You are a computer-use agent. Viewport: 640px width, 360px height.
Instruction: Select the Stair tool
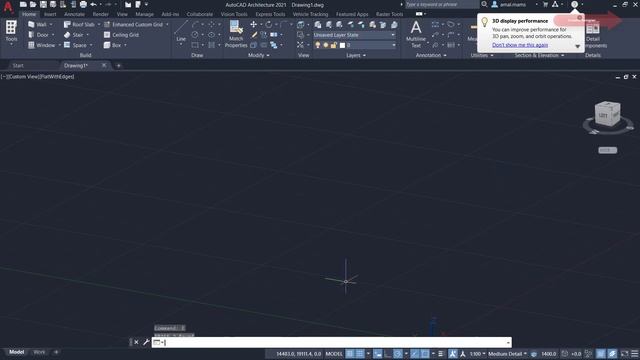[x=73, y=35]
